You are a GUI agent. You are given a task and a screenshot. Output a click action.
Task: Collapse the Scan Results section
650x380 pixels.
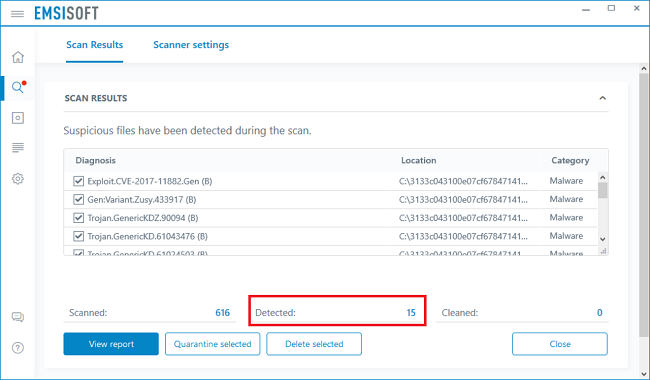coord(602,98)
